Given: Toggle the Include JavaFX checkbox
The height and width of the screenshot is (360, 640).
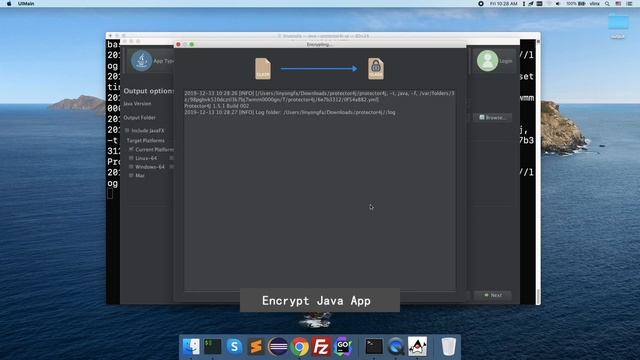Looking at the screenshot, I should (x=127, y=130).
